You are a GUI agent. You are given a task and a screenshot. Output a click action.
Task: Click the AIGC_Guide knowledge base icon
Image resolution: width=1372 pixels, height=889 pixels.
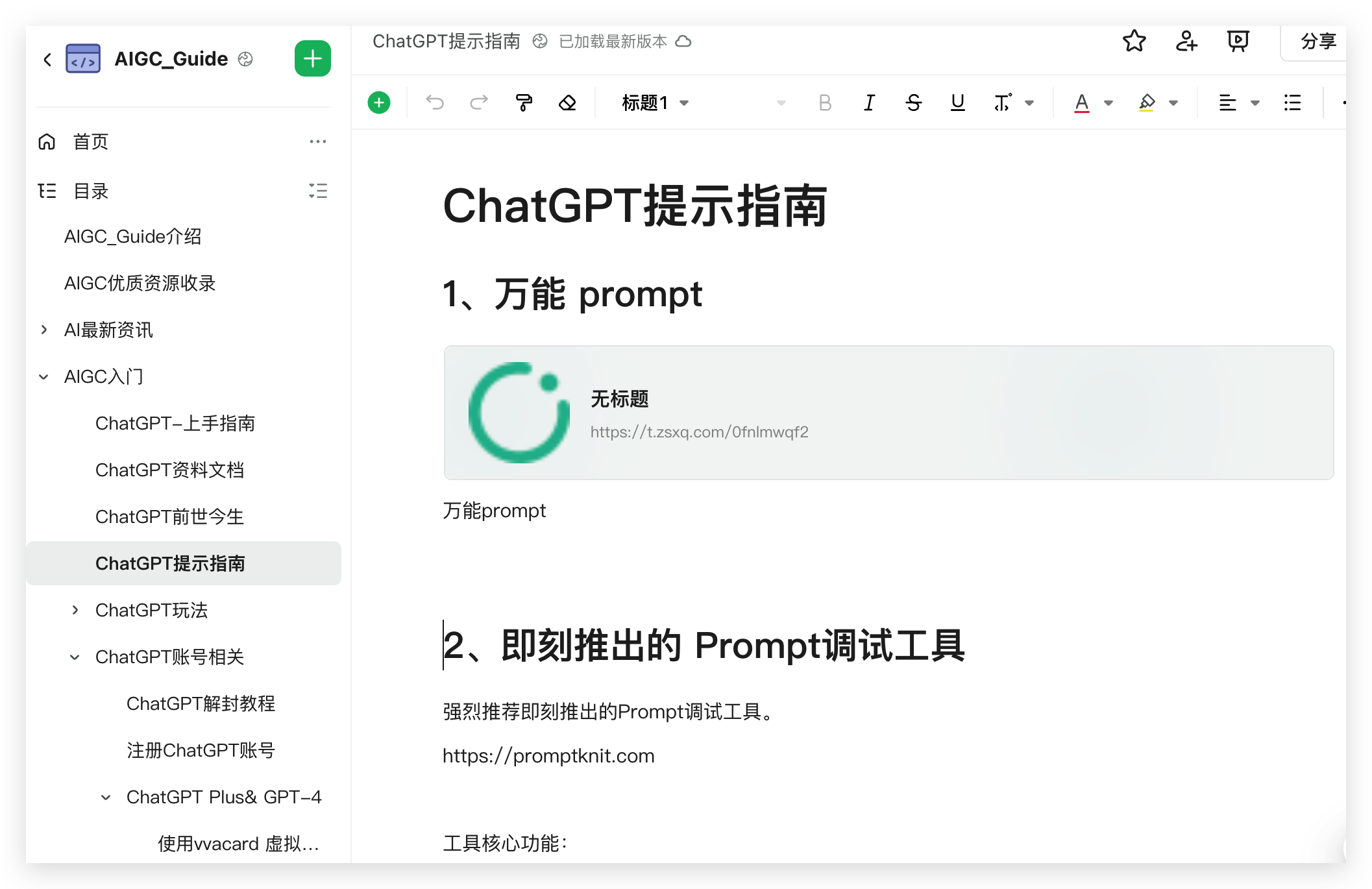pos(83,59)
